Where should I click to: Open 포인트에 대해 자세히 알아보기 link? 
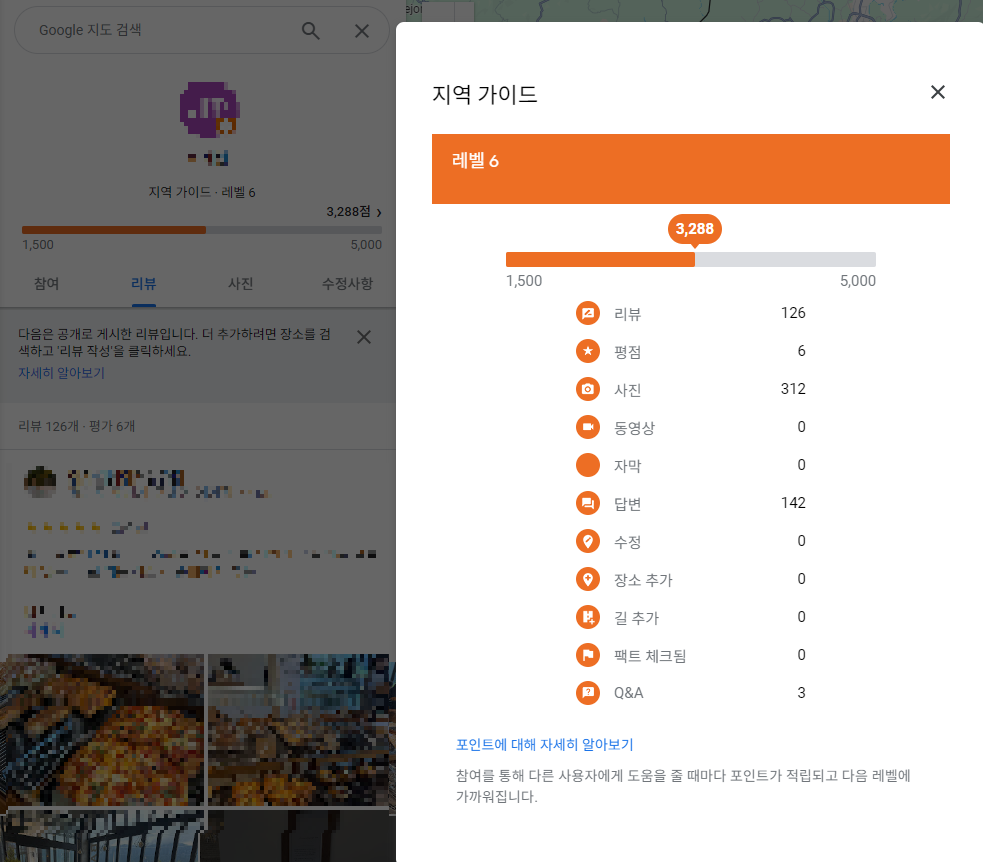tap(544, 745)
